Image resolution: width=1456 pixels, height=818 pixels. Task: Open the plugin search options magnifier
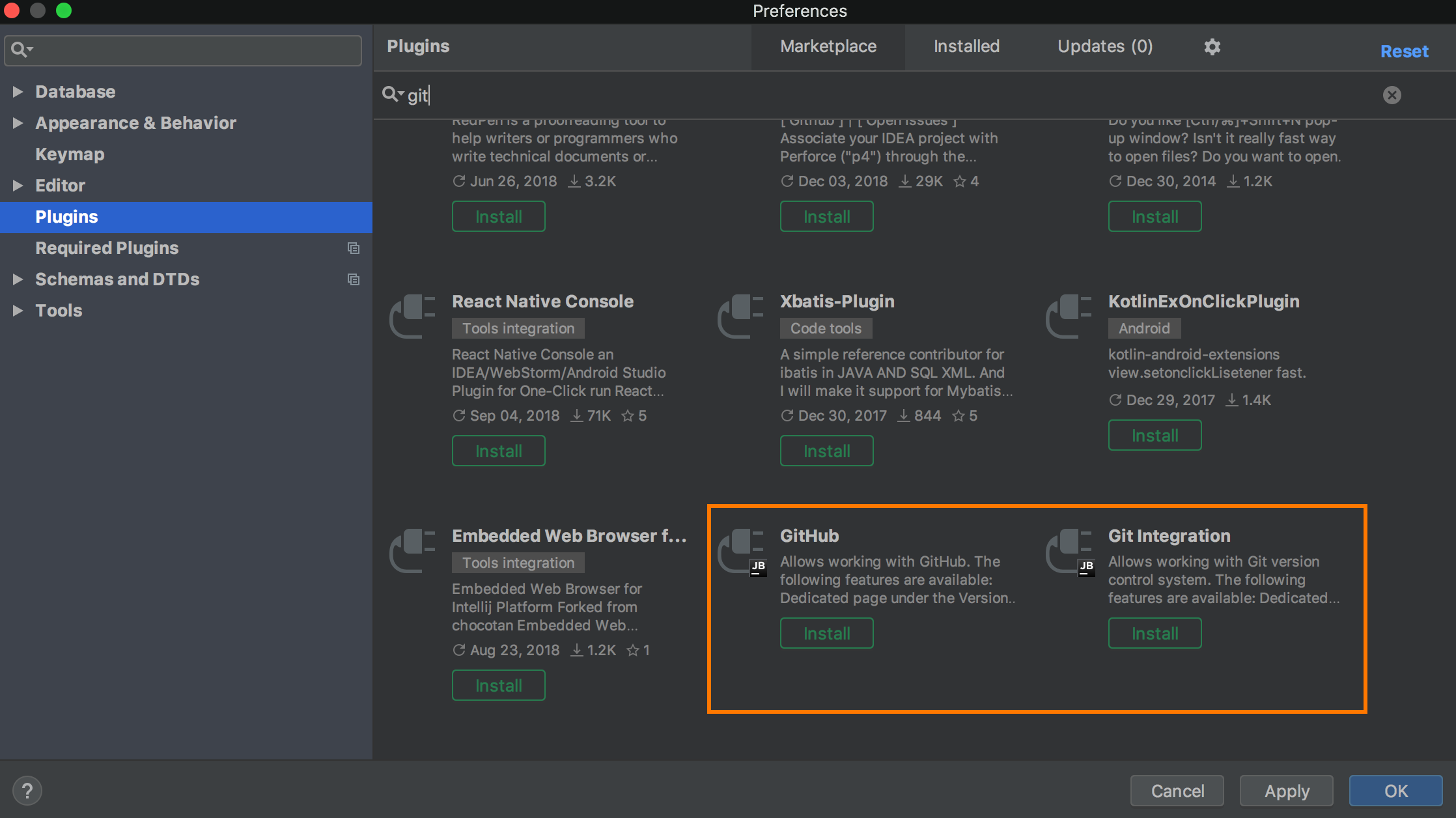(393, 94)
